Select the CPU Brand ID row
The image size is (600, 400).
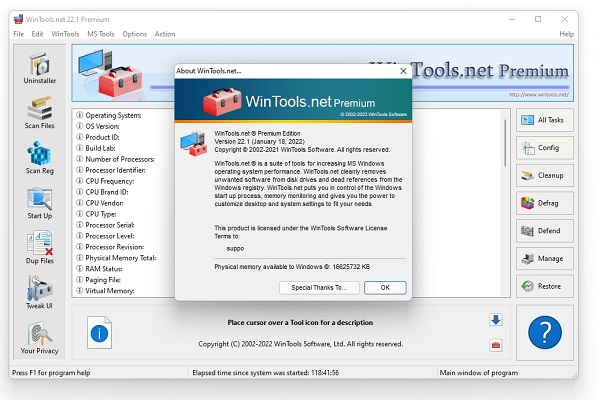coord(102,192)
